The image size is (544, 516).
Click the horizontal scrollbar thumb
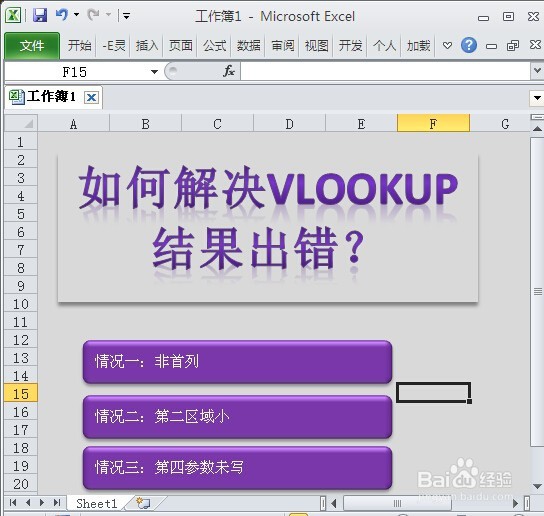(397, 503)
